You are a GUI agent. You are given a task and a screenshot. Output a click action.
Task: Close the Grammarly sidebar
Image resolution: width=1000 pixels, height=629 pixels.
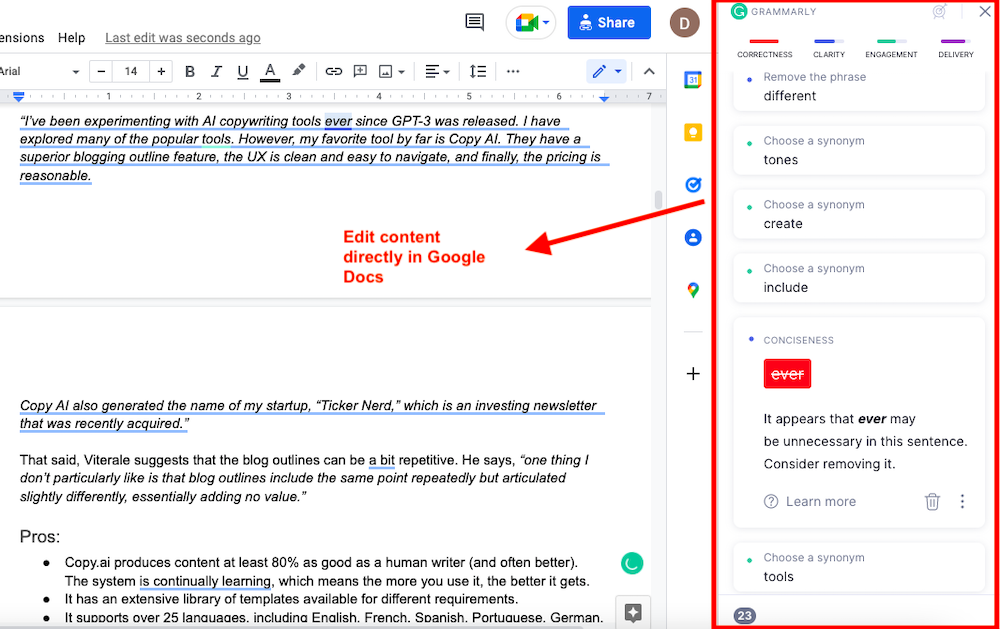click(985, 11)
